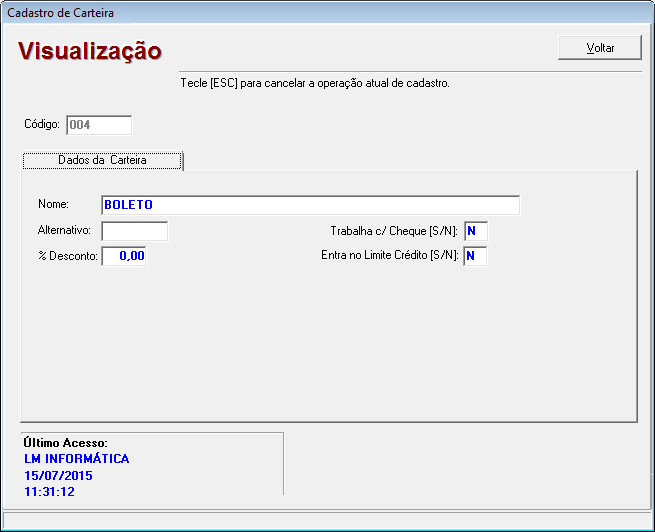
Task: Click the last access time 11:31:12
Action: pos(49,492)
